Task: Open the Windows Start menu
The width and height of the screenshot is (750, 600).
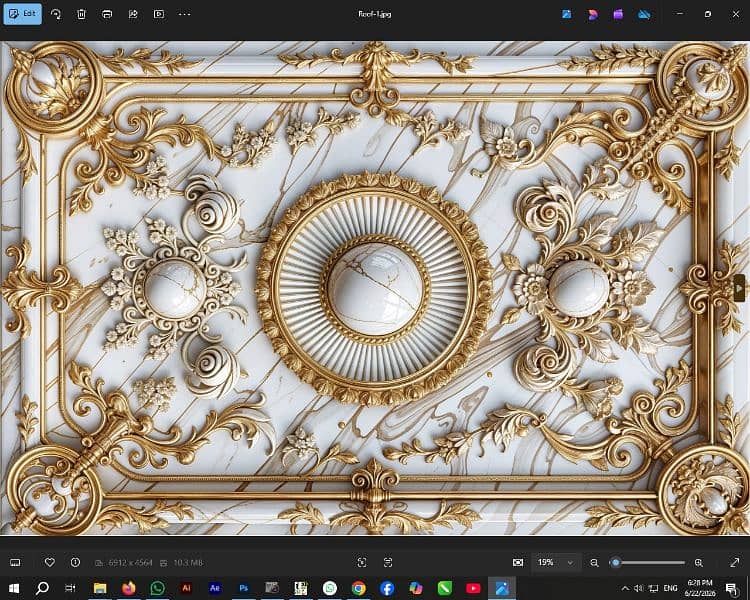Action: (14, 588)
